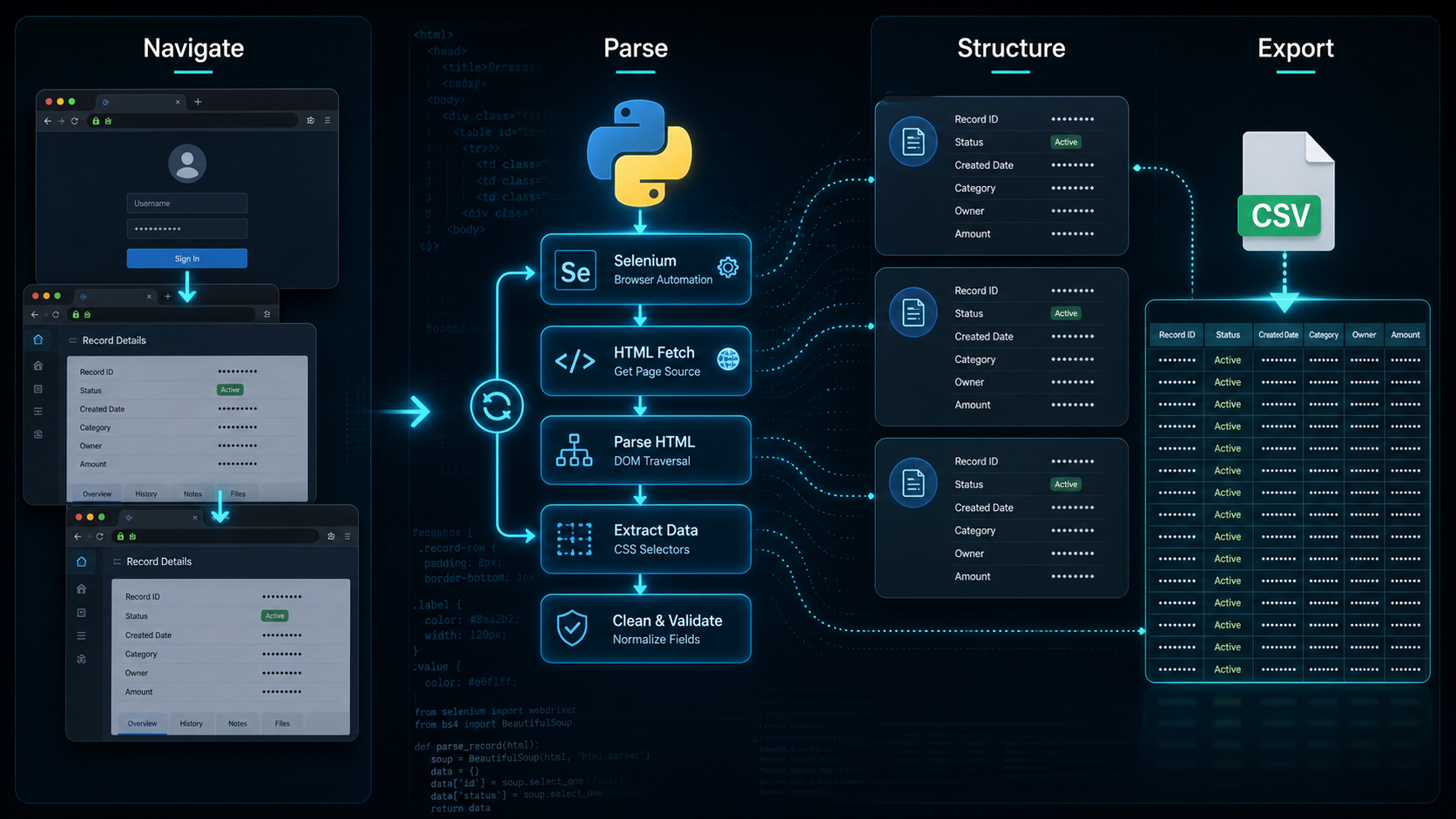Close the tab in the login browser window
This screenshot has height=819, width=1456.
click(178, 102)
